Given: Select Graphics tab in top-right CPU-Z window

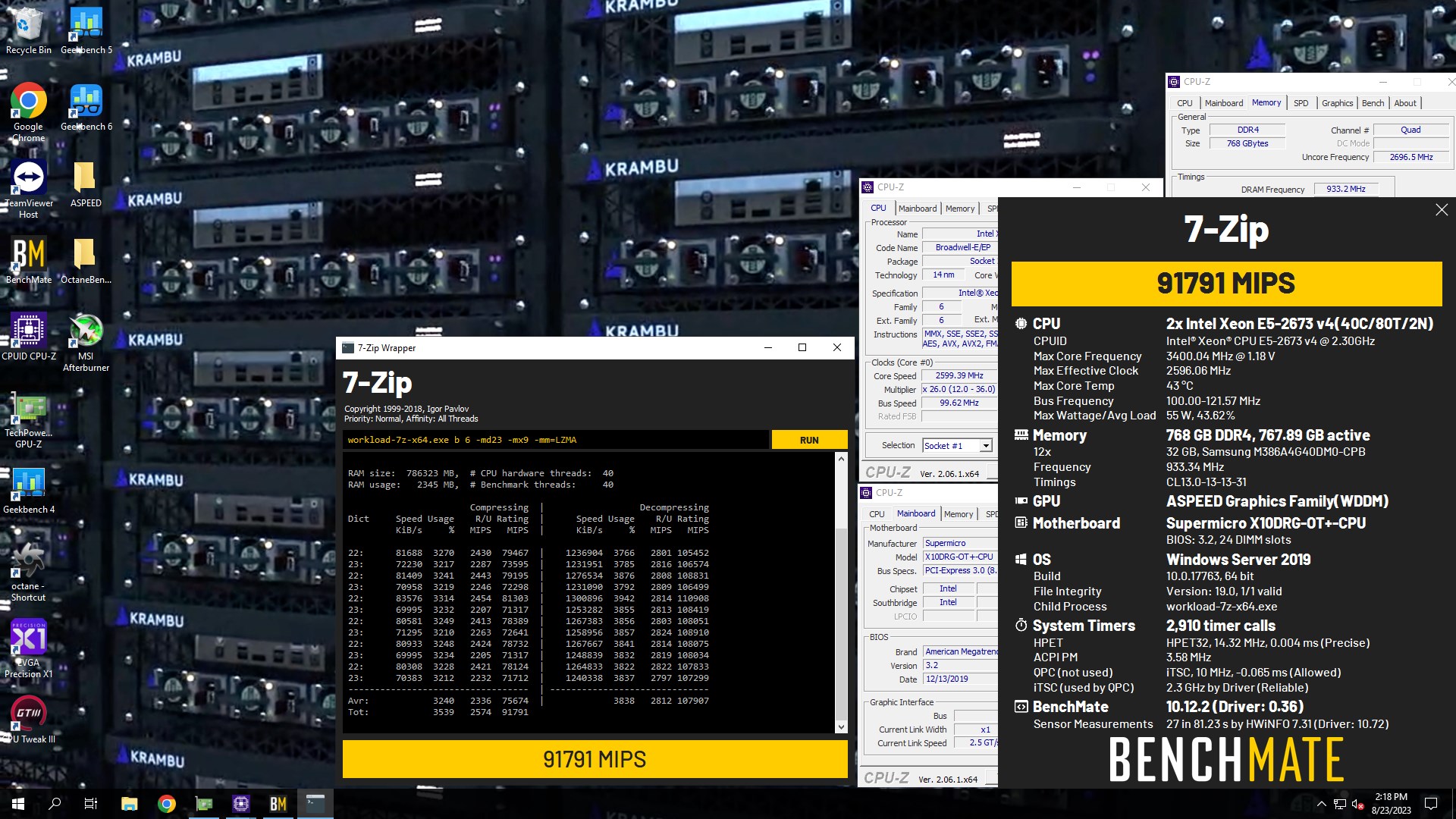Looking at the screenshot, I should pyautogui.click(x=1337, y=103).
